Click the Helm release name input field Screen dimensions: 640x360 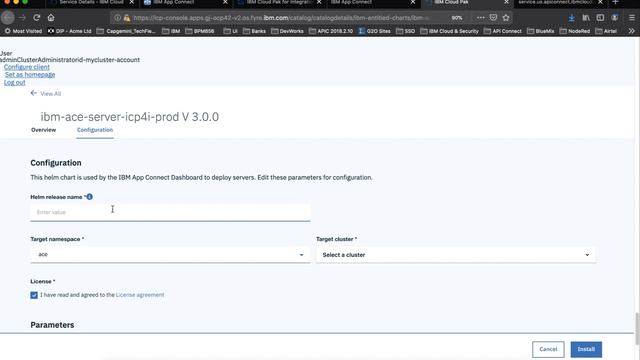tap(170, 212)
